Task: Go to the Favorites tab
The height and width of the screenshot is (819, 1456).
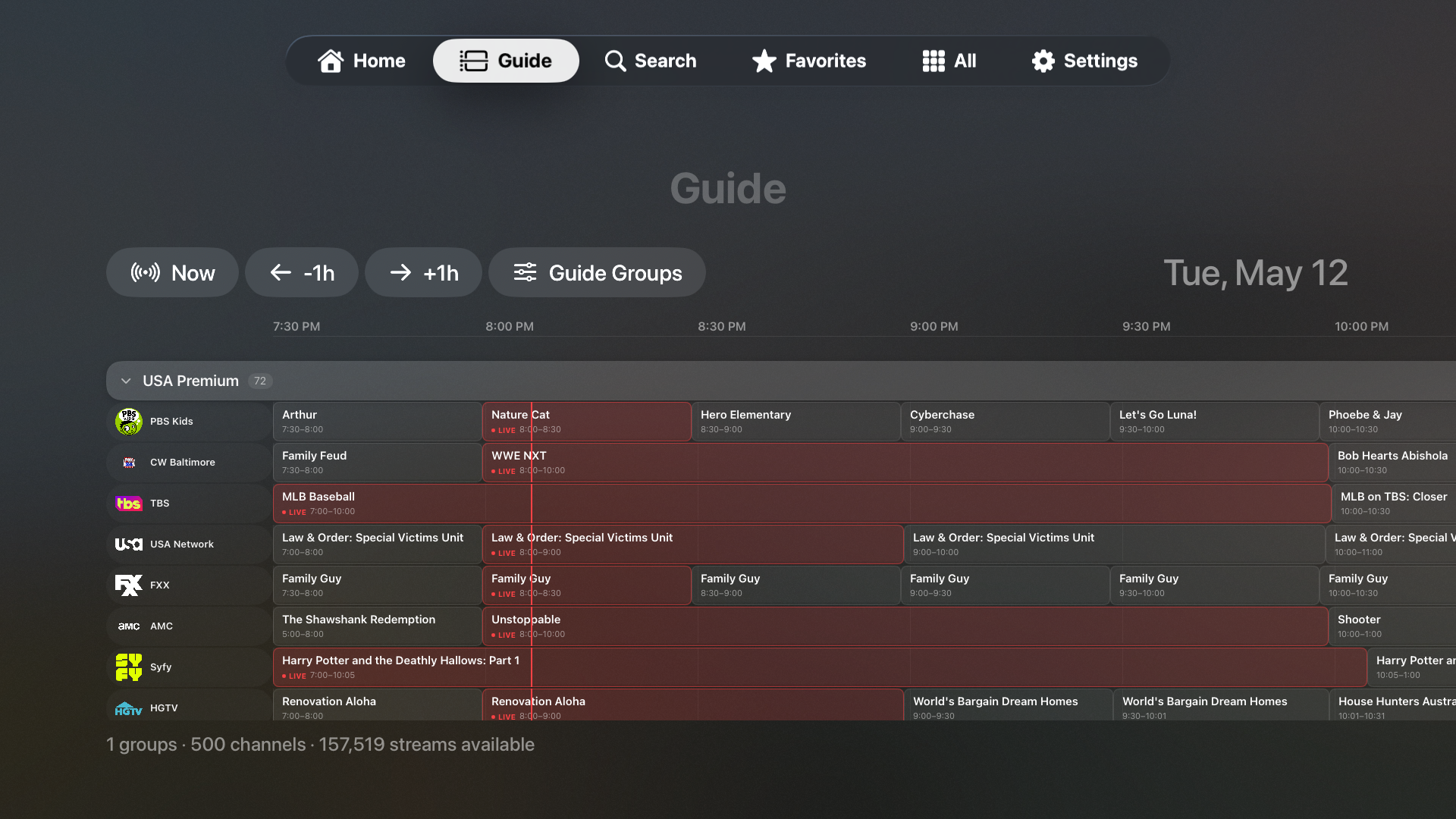Action: pyautogui.click(x=808, y=61)
